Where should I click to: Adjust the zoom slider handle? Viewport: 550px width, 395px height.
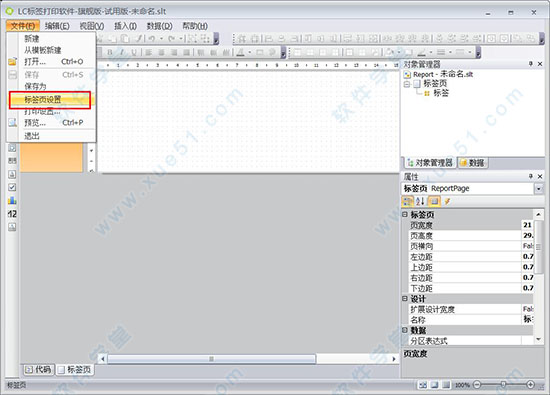[x=503, y=385]
